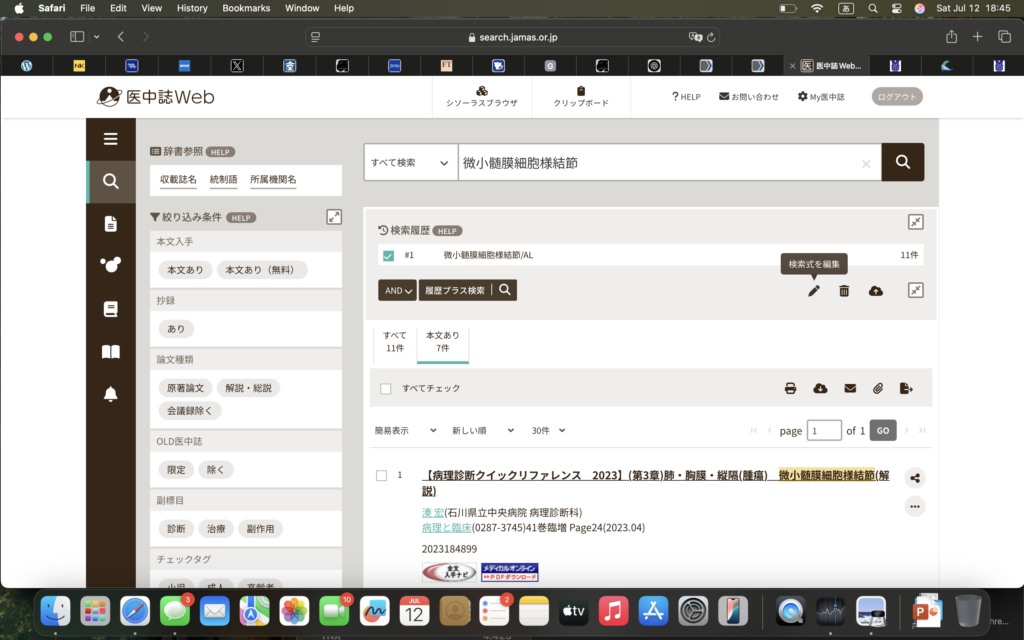Send results by email using the envelope icon
Screen dimensions: 1024x640
coord(850,388)
